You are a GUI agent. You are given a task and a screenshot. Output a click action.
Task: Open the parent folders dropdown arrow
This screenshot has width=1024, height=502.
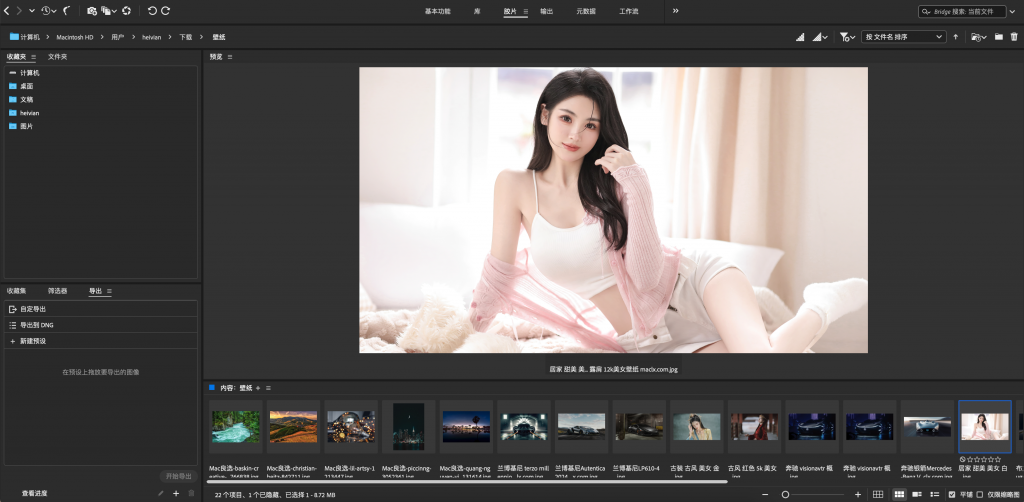point(31,11)
